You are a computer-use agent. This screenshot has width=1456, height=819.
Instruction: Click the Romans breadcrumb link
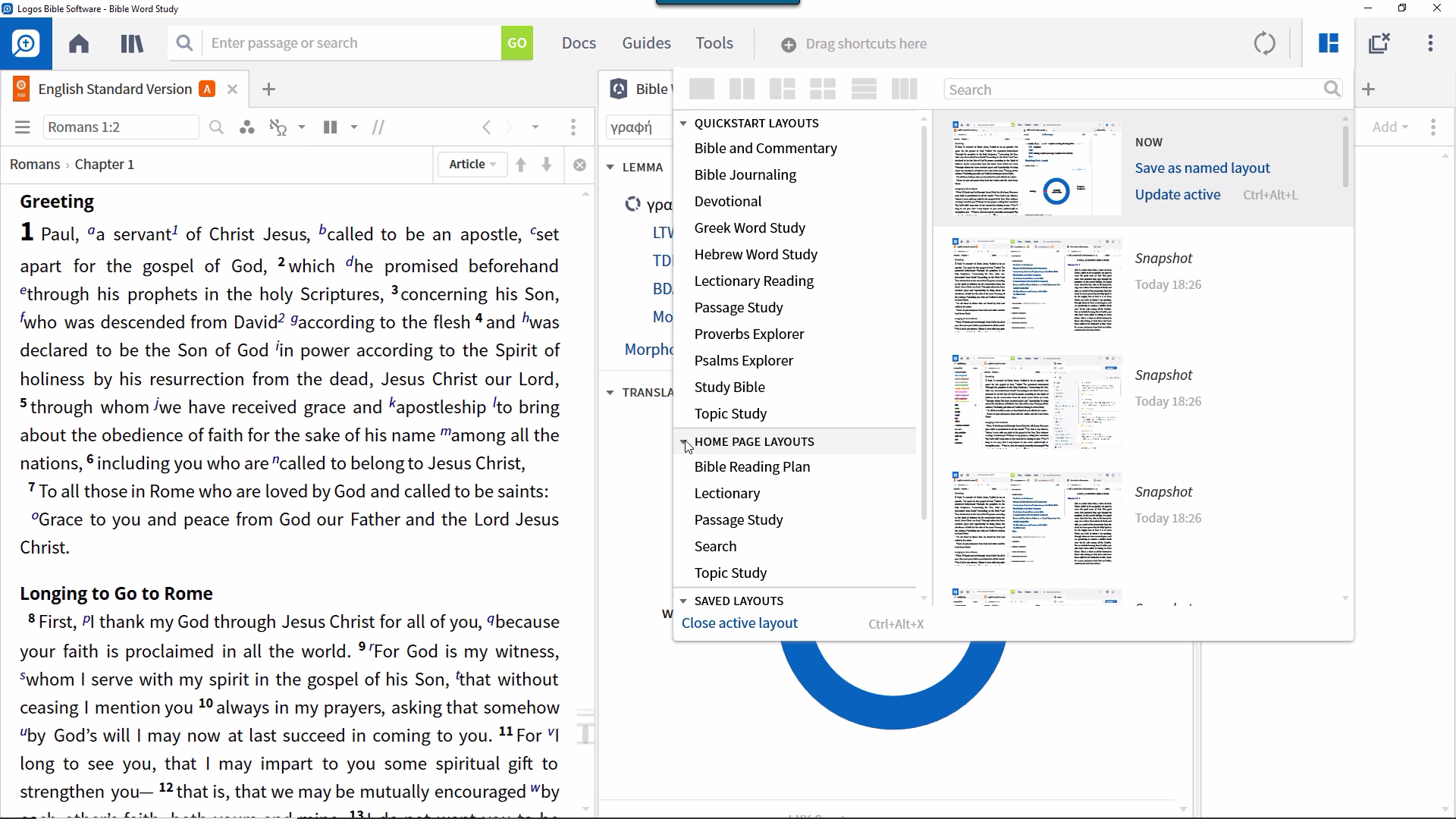tap(35, 165)
